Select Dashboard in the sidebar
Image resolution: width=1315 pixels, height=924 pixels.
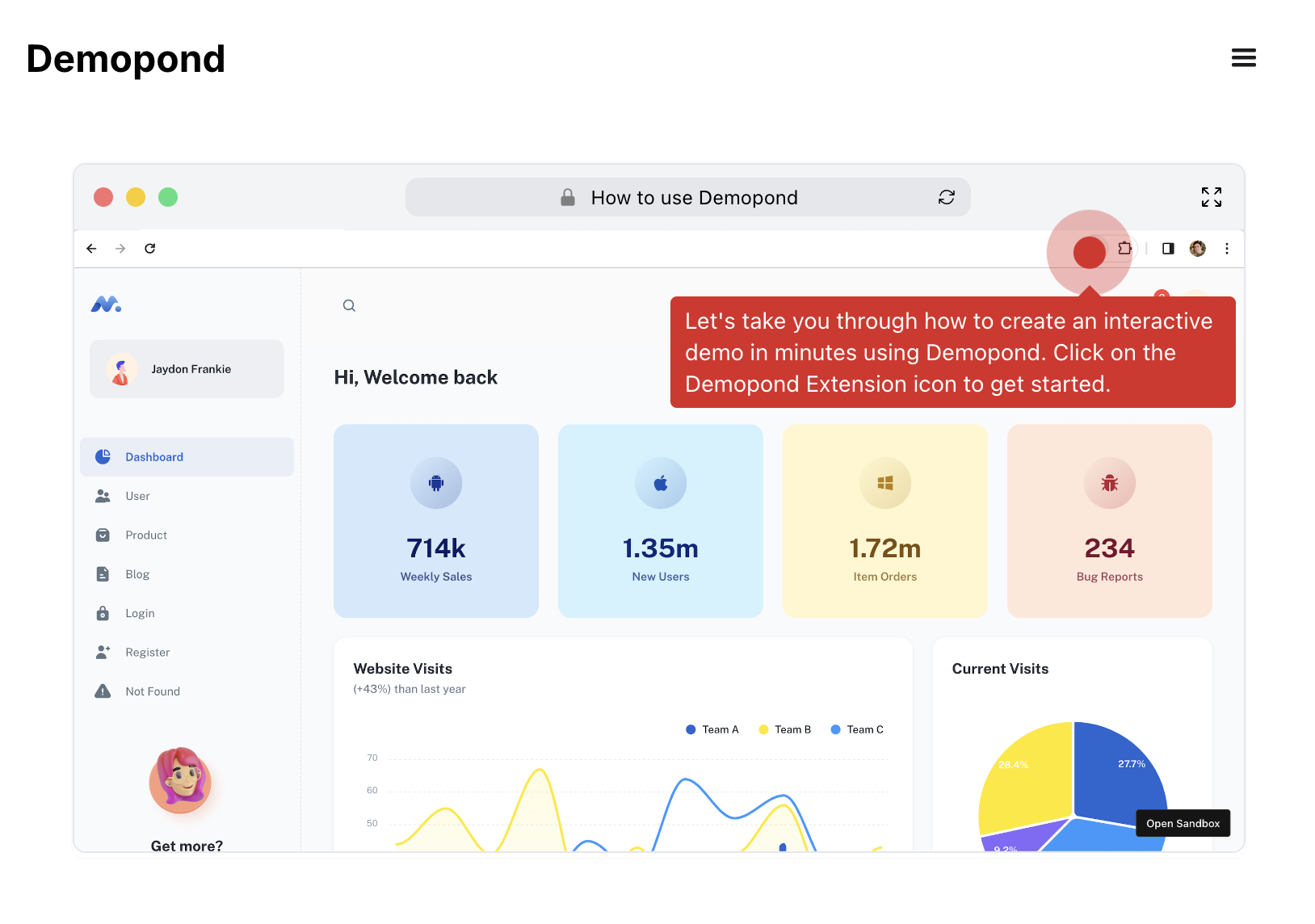(187, 457)
